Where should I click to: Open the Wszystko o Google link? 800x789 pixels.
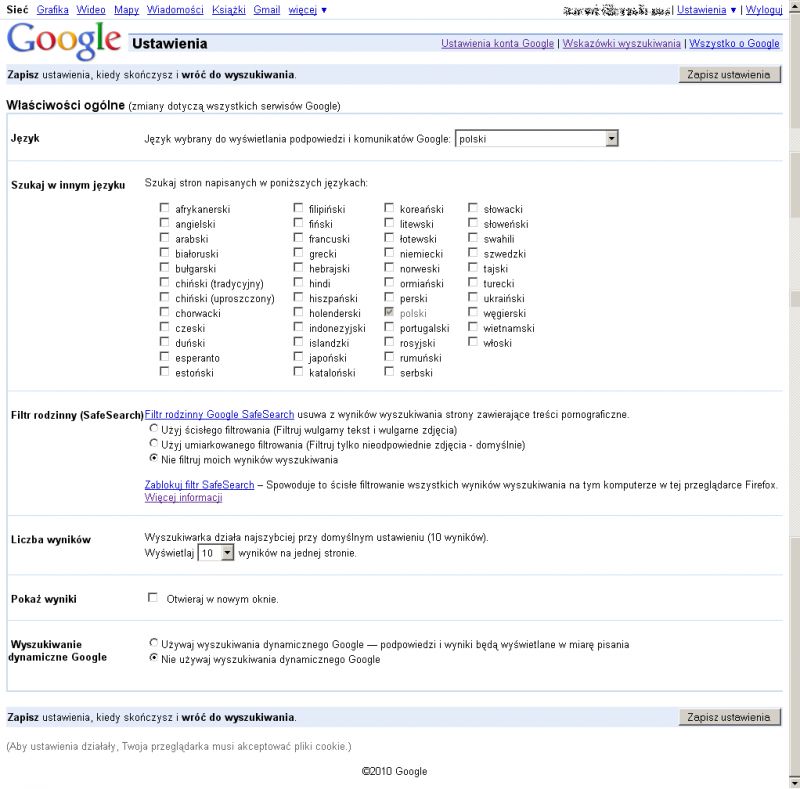734,43
